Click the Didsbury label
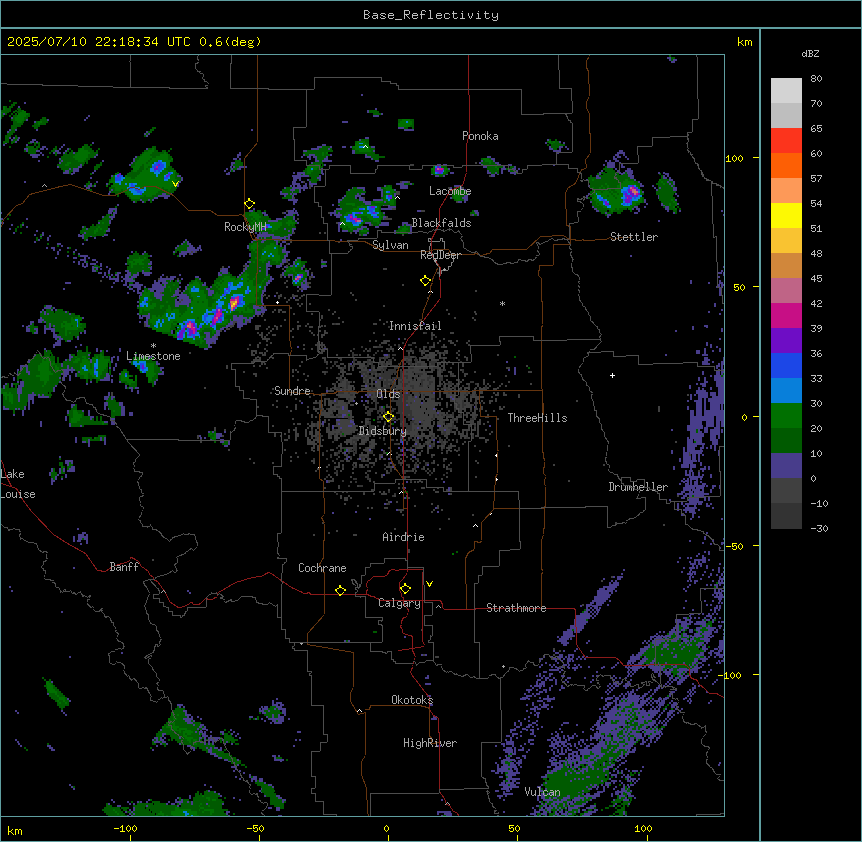 tap(383, 431)
